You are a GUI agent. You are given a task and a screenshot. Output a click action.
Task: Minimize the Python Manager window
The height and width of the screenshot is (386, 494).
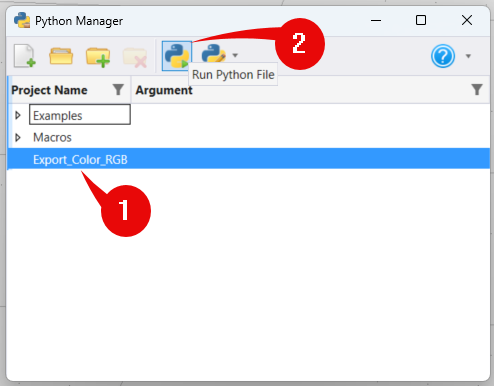(376, 21)
